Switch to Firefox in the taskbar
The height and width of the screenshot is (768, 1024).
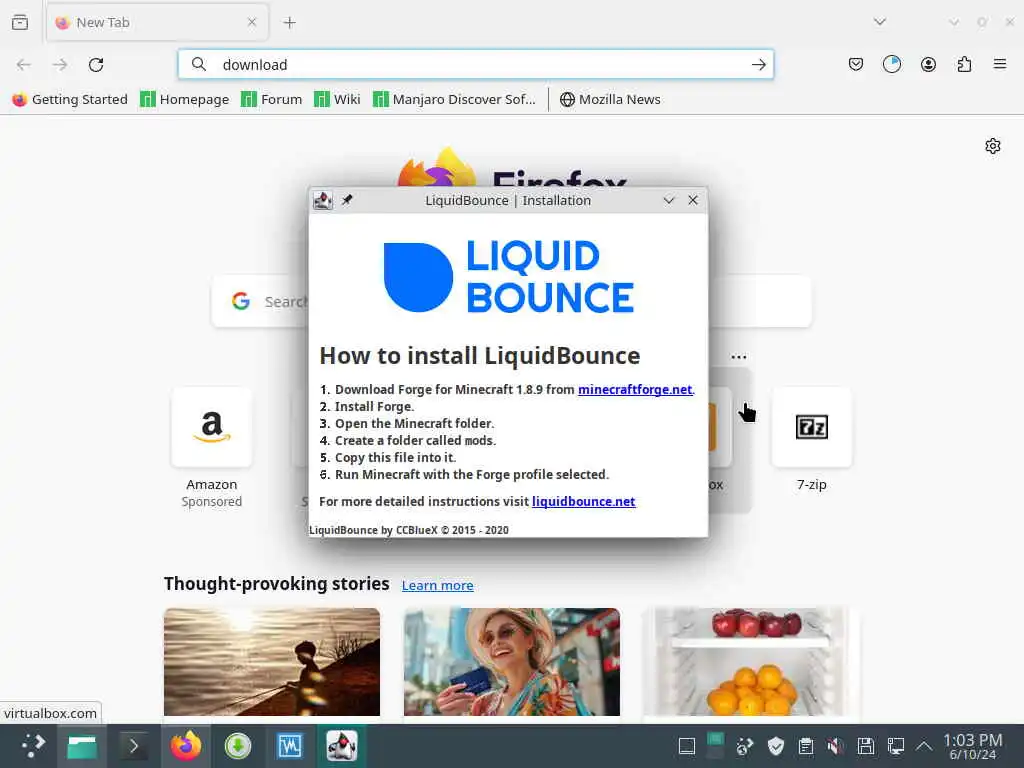pos(185,746)
